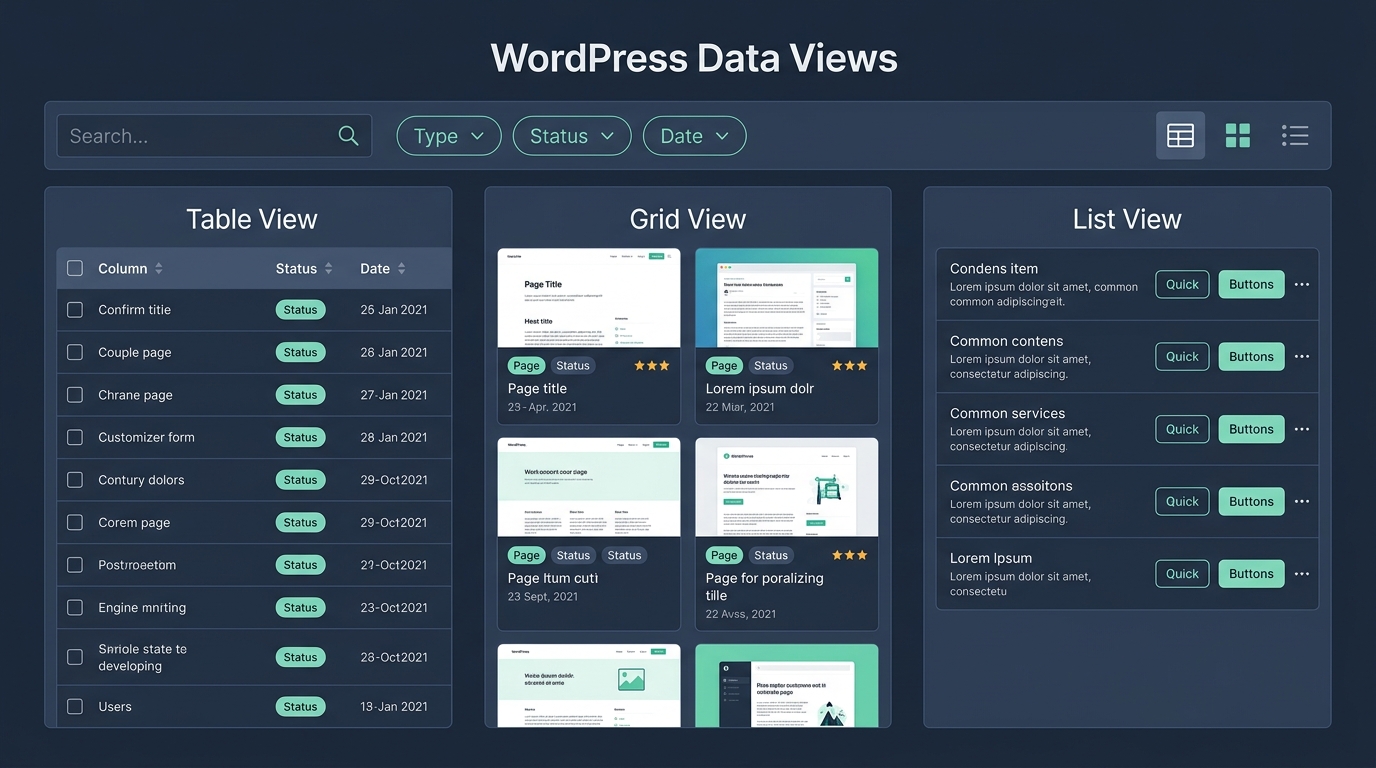Sort table using Status header arrows
The width and height of the screenshot is (1376, 768).
click(327, 269)
